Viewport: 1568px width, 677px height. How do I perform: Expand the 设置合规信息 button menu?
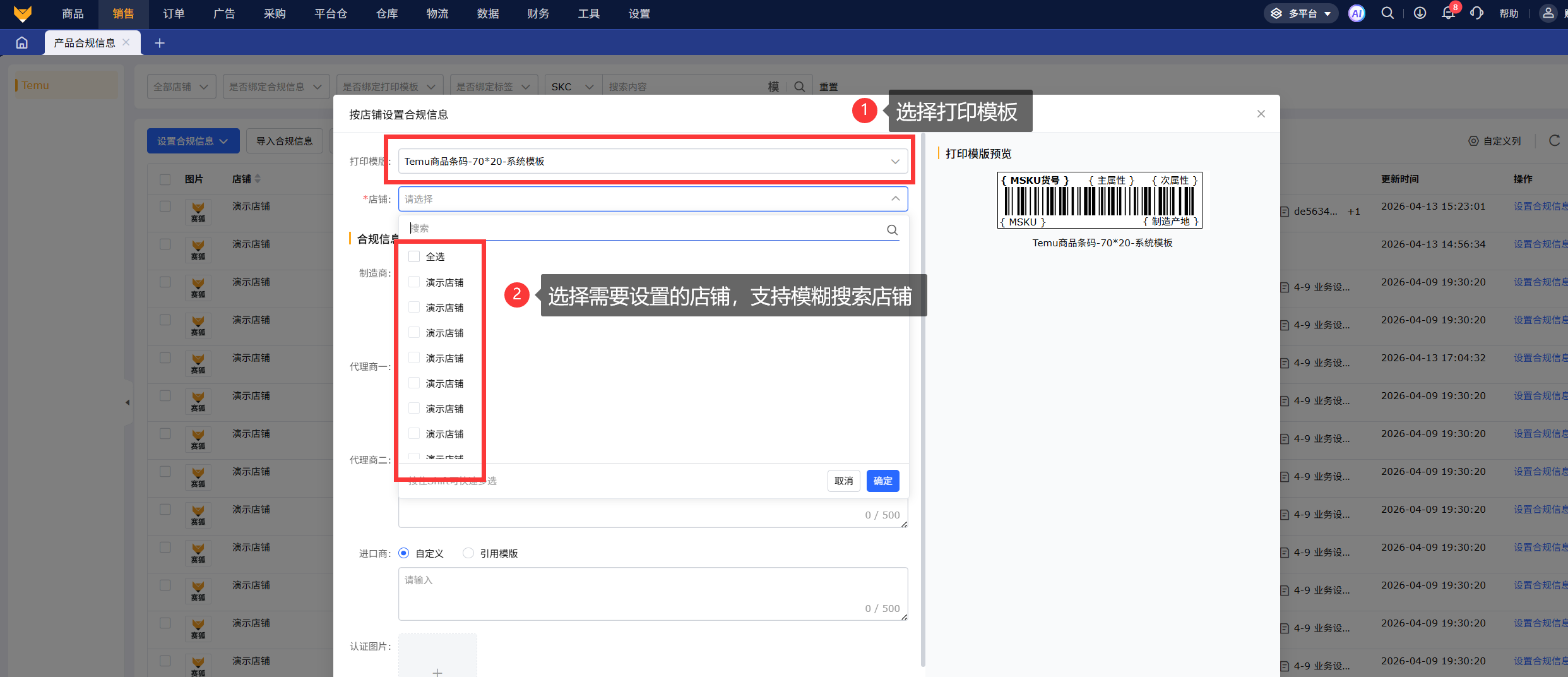[x=193, y=141]
